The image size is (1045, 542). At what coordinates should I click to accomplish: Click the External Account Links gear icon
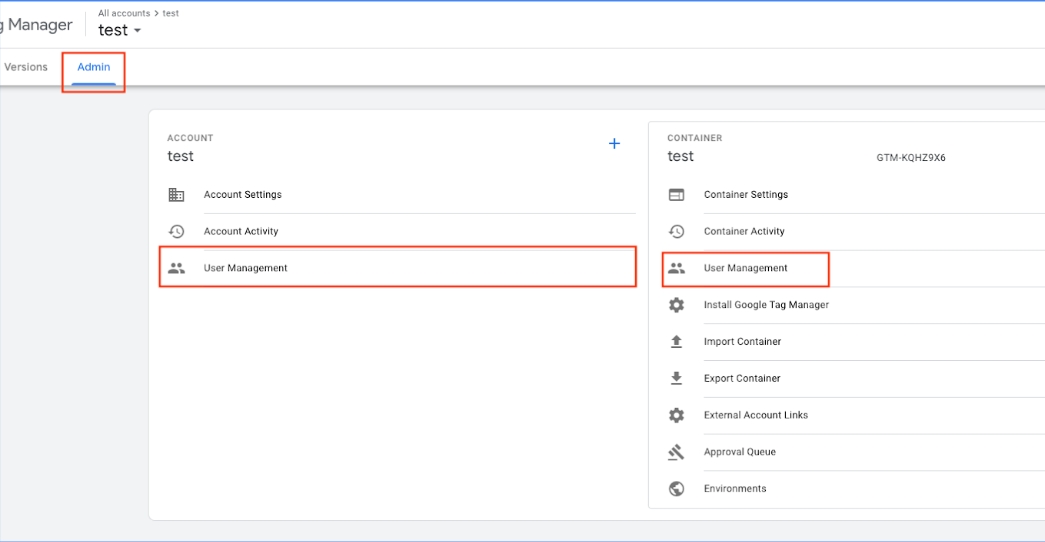(676, 415)
